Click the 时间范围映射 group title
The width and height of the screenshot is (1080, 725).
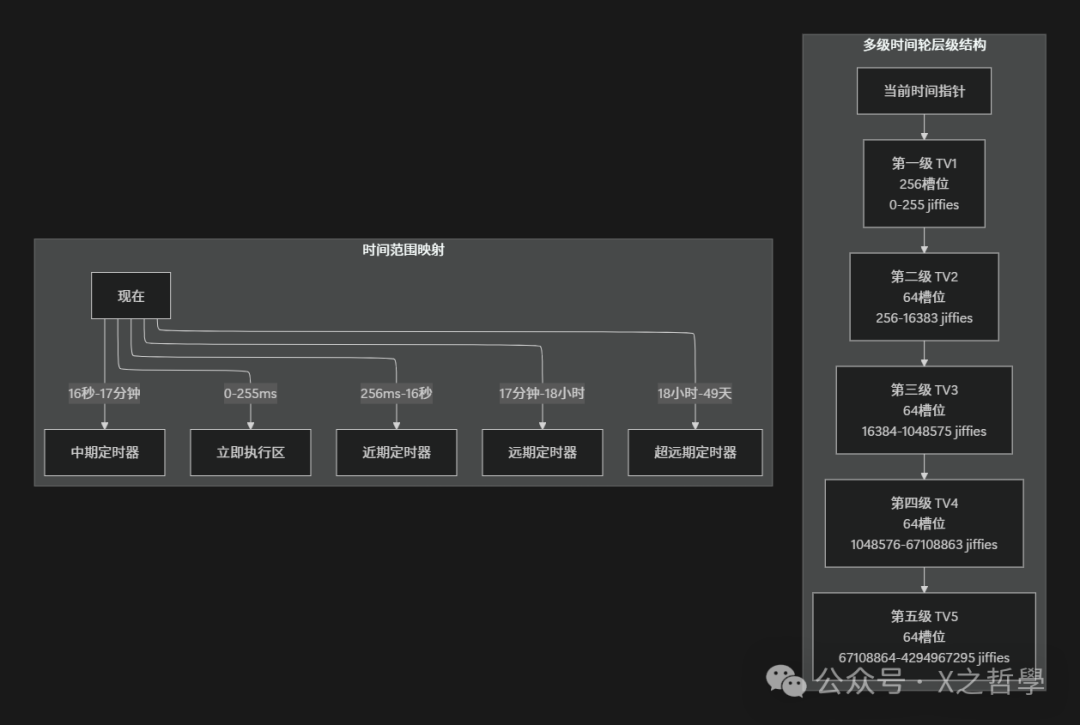[404, 250]
